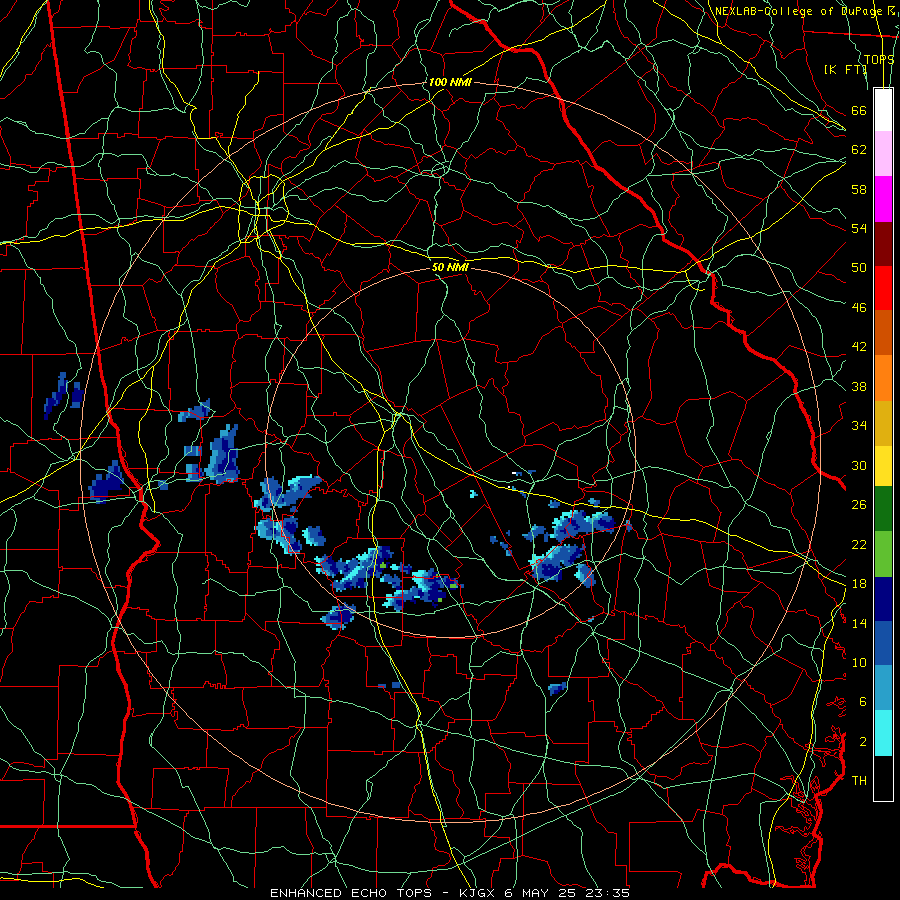
Task: Click the '42' legend label
Action: coord(859,347)
